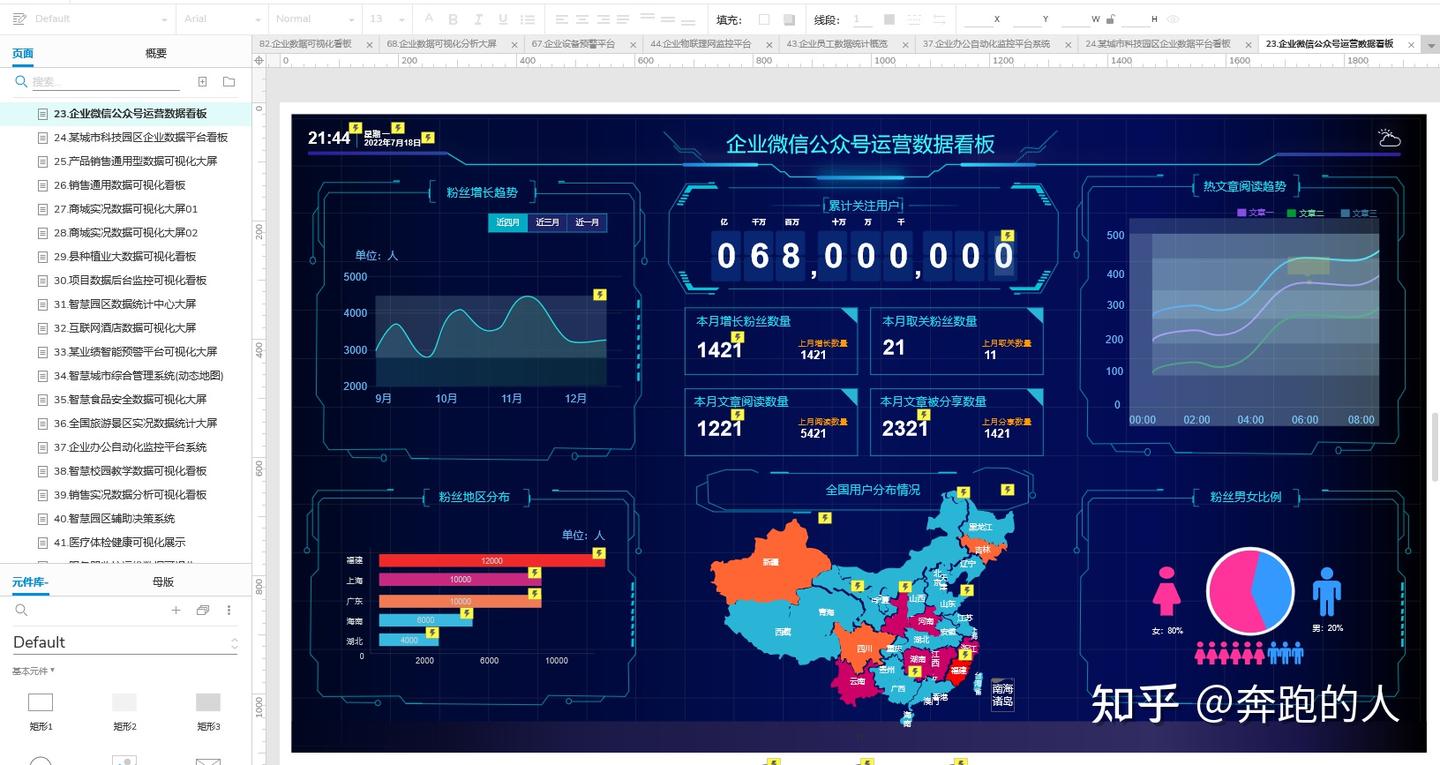Open the Default library selector dropdown

pos(125,642)
